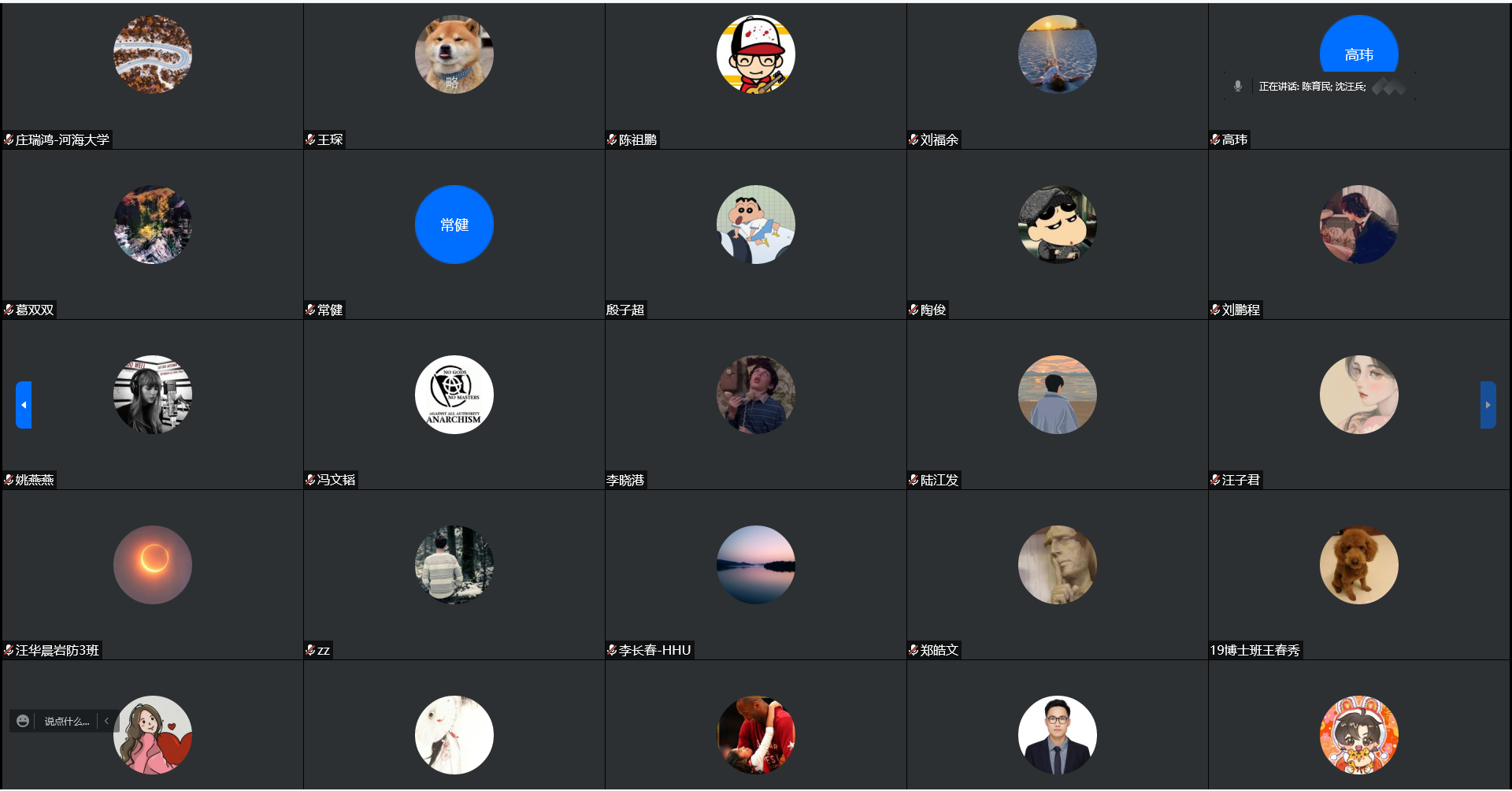This screenshot has height=791, width=1512.
Task: Click muted mic icon beside 王琛
Action: pyautogui.click(x=310, y=139)
